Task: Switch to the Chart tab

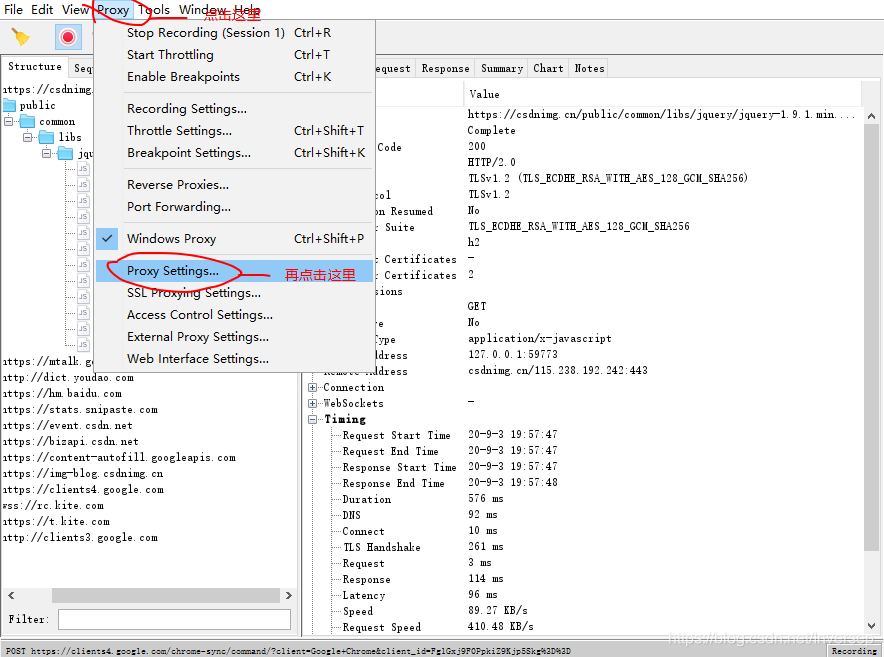Action: 548,68
